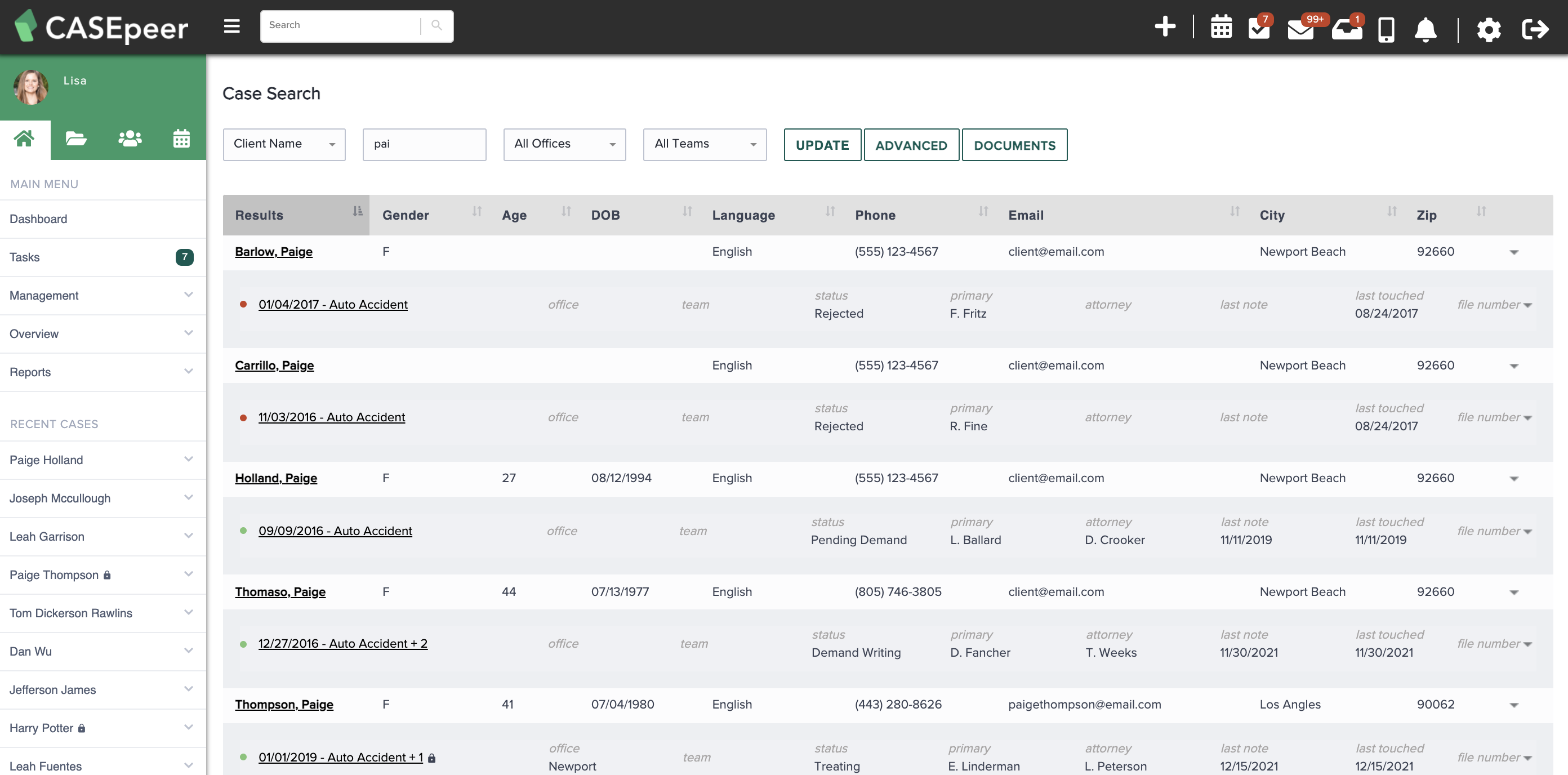Open Tasks from the main menu
Viewport: 1568px width, 775px height.
[24, 257]
